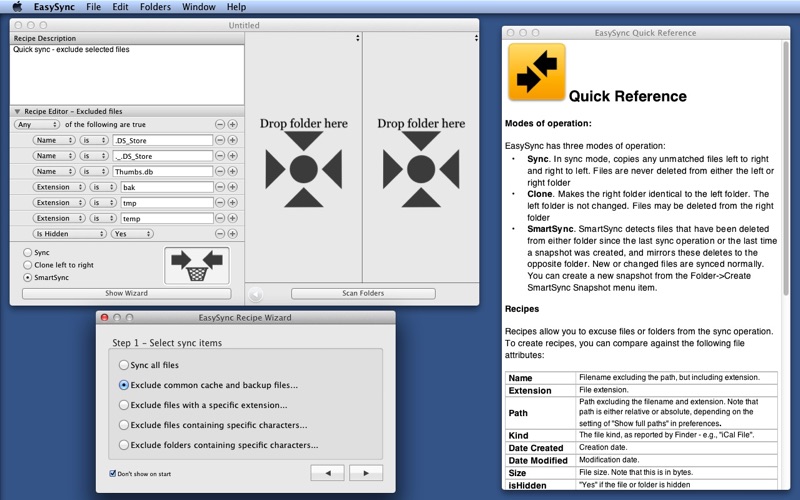
Task: Add a rule after the ._.DS_Store row
Action: click(232, 156)
